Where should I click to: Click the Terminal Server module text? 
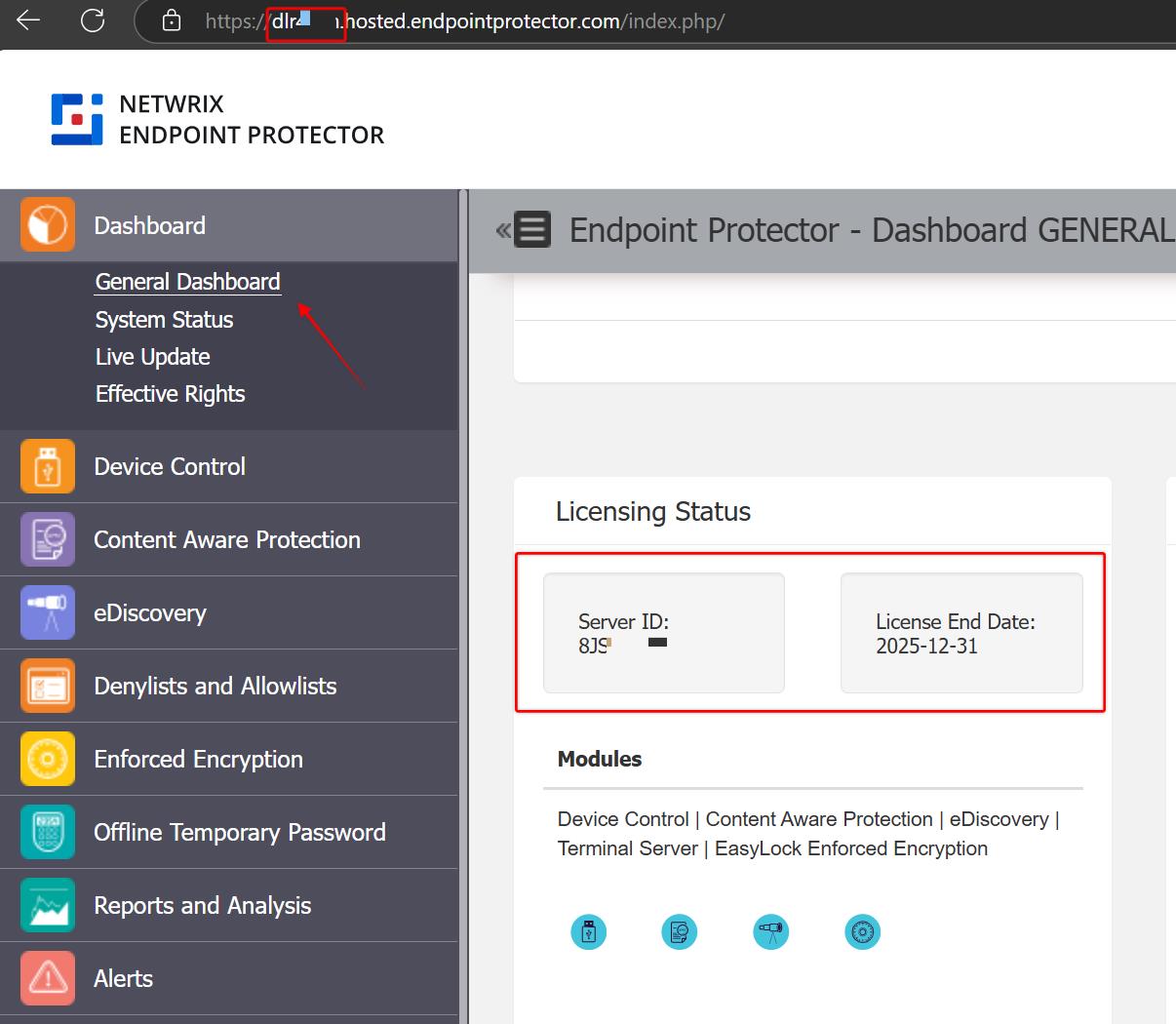(x=628, y=848)
